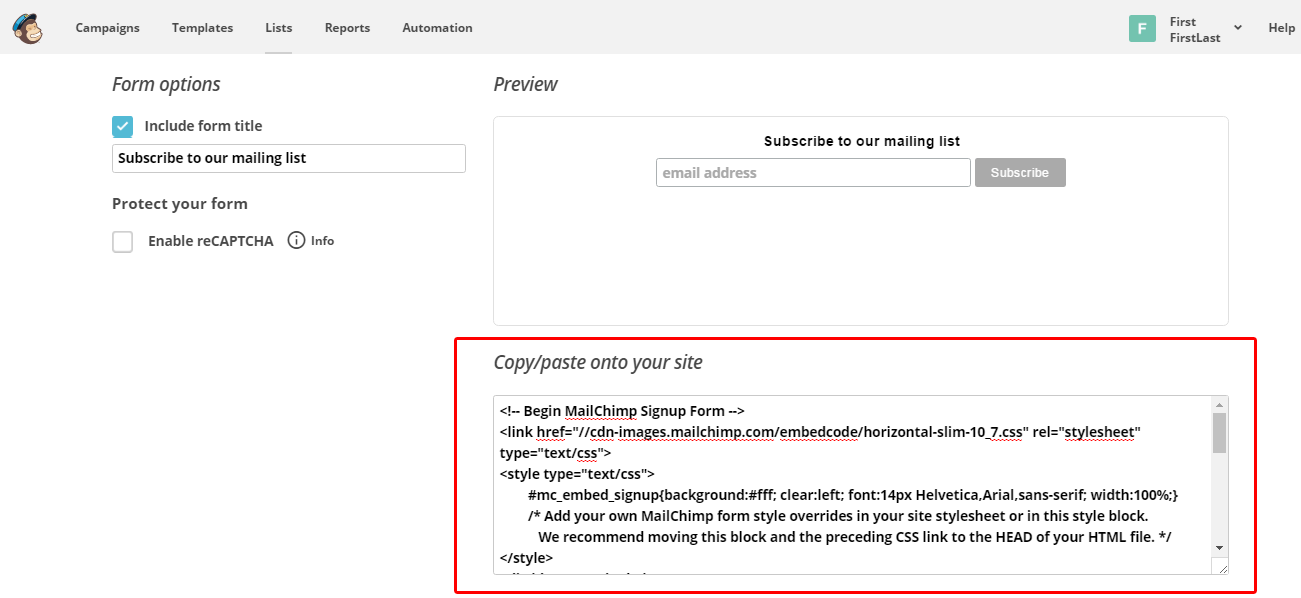Open the Help link
1301x598 pixels.
click(x=1281, y=28)
